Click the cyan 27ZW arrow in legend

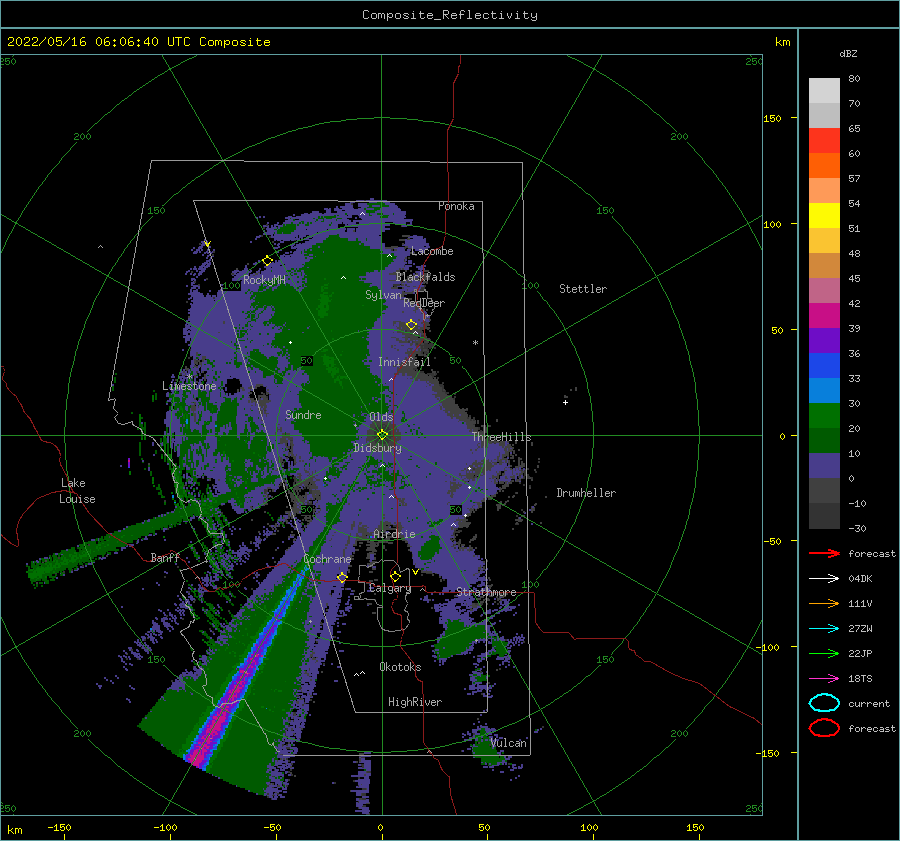pyautogui.click(x=824, y=629)
